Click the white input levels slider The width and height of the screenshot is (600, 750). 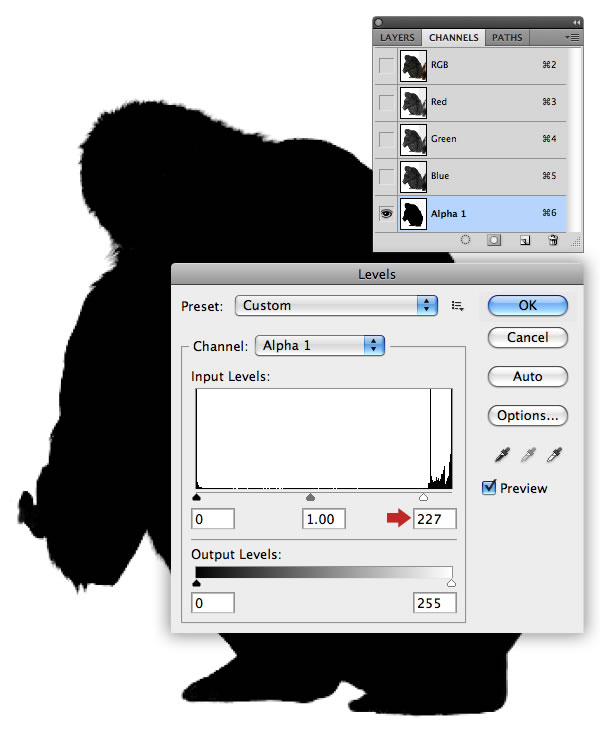(423, 497)
